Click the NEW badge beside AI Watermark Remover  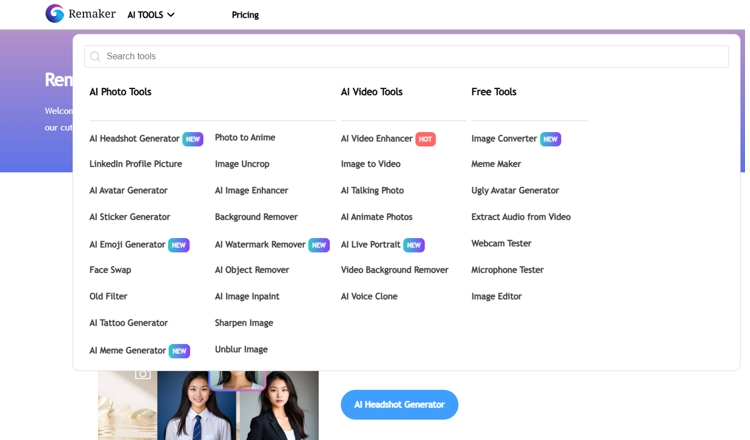pos(319,245)
